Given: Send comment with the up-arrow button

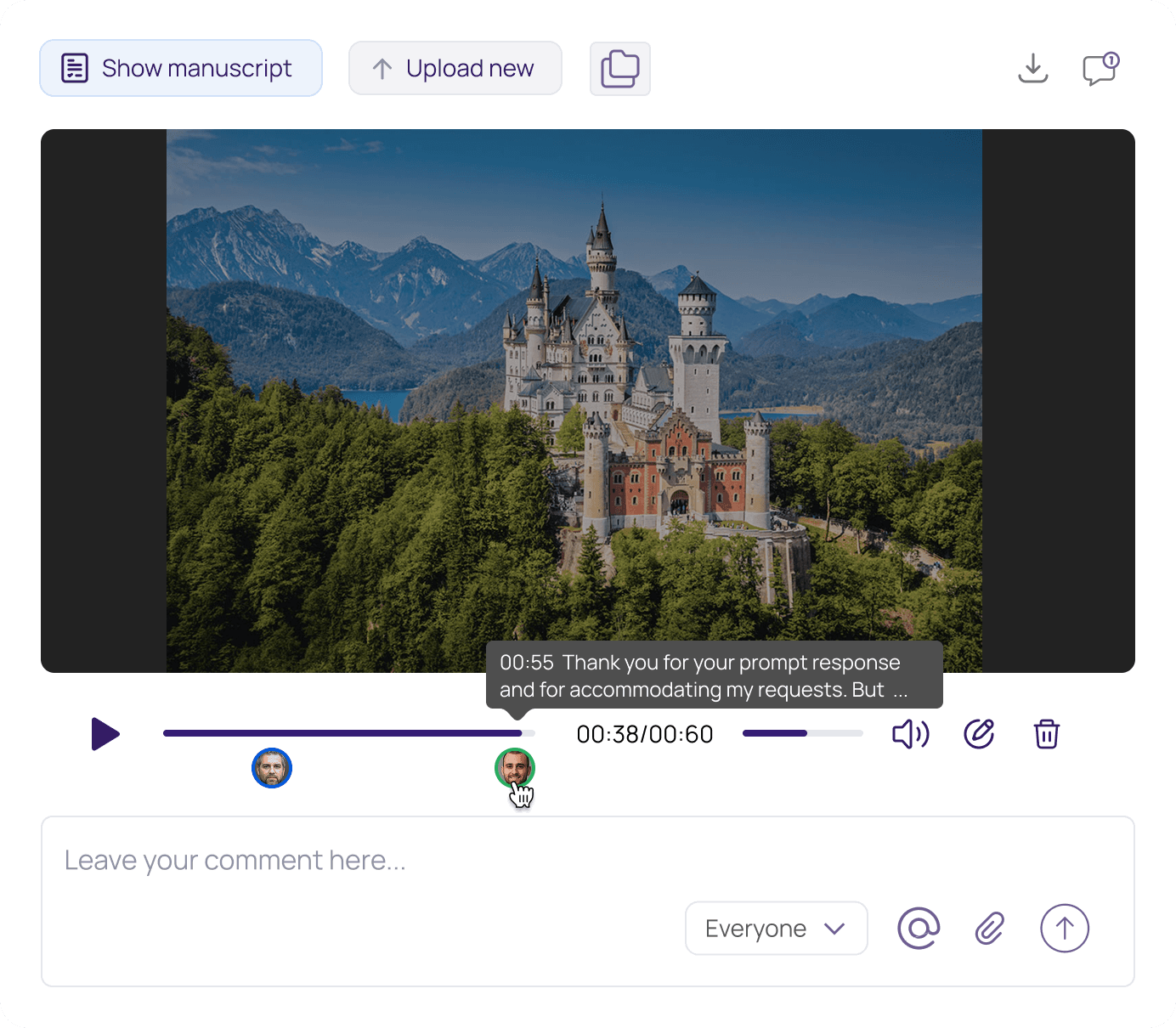Looking at the screenshot, I should click(1065, 929).
